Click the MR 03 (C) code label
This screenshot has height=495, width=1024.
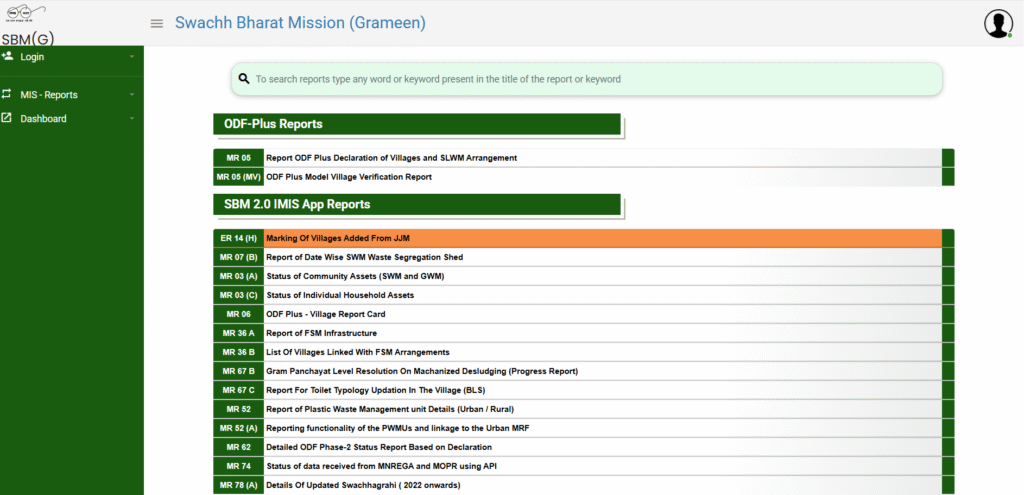[238, 295]
